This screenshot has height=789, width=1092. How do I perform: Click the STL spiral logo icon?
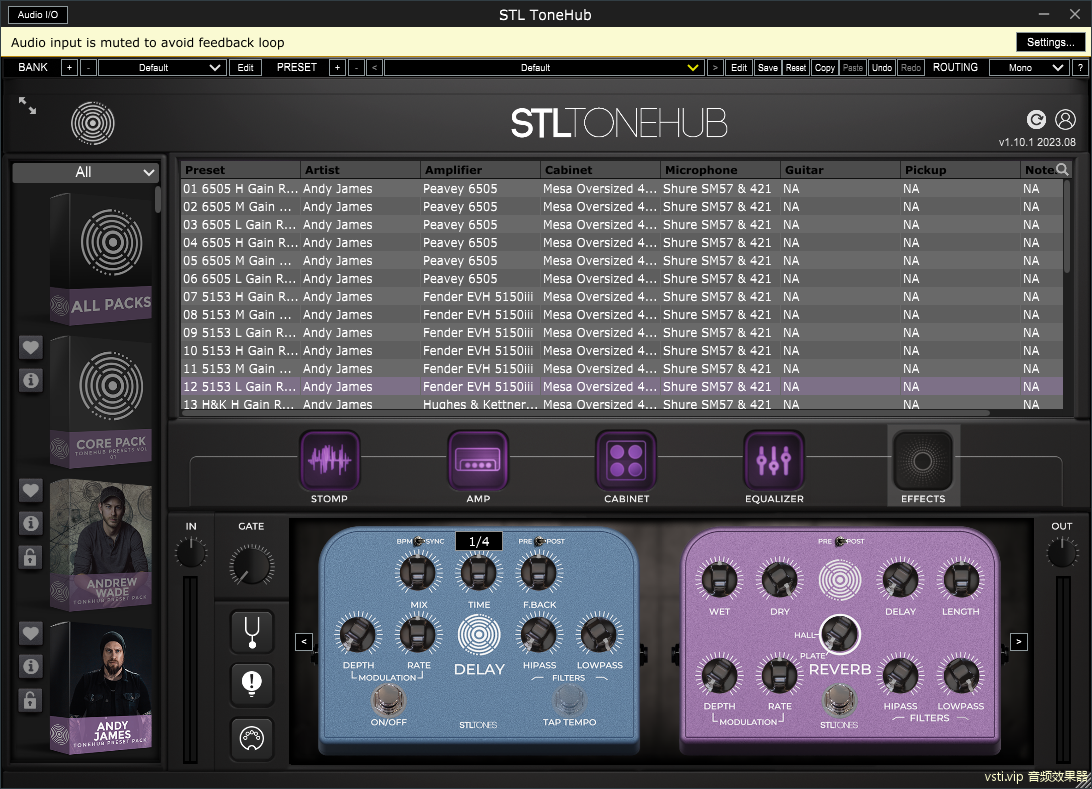[93, 123]
